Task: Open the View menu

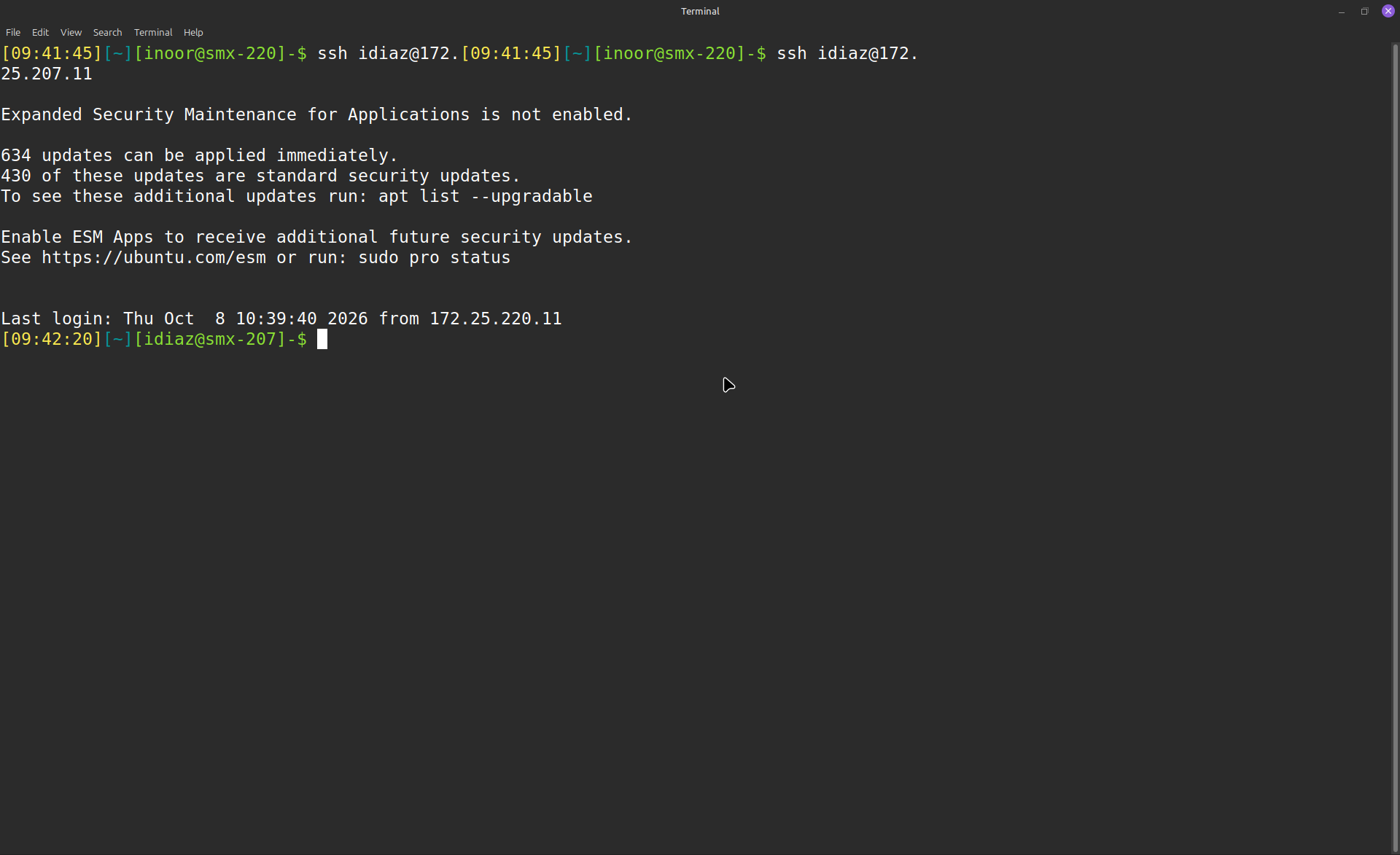Action: tap(71, 32)
